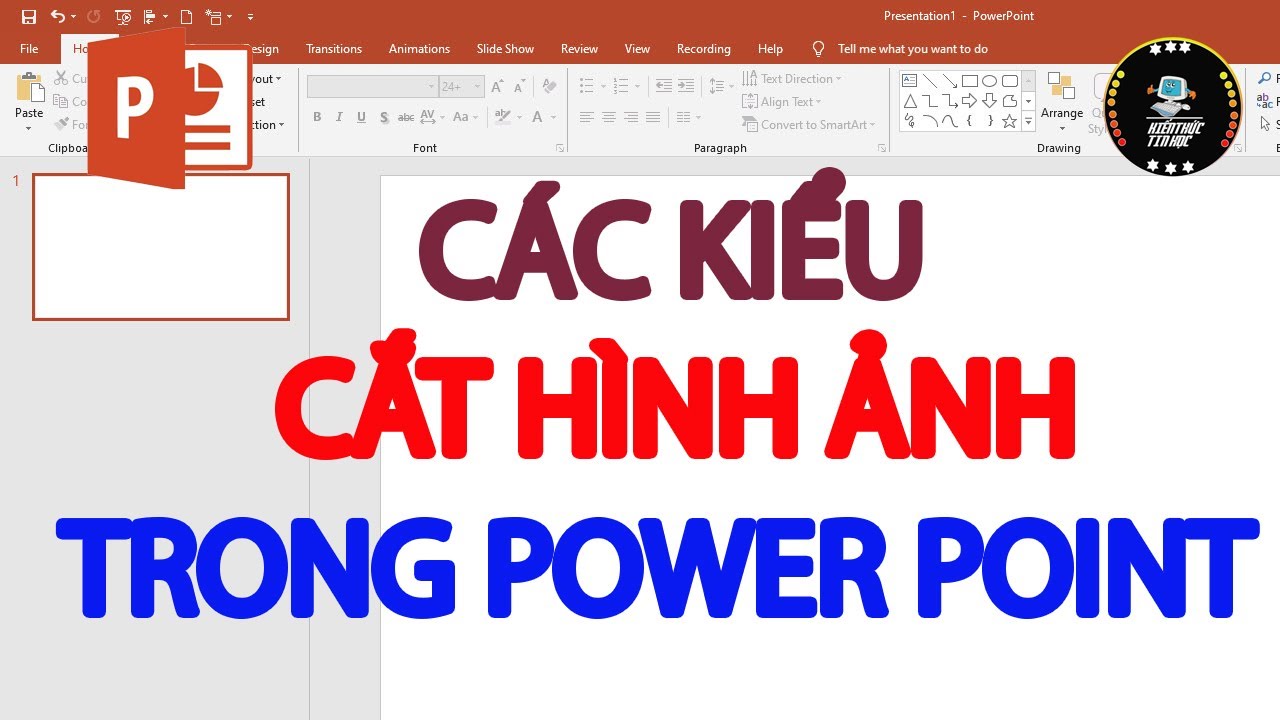Click the Align Objects icon in quick access toolbar

(x=149, y=17)
